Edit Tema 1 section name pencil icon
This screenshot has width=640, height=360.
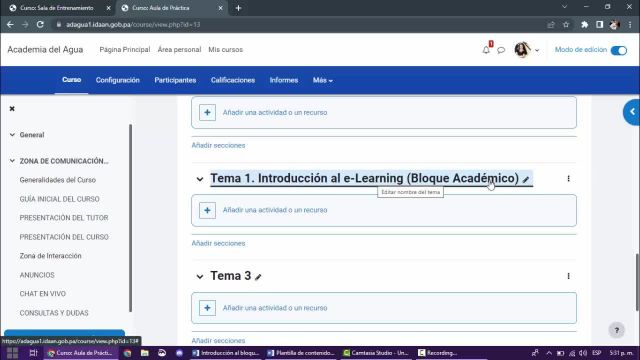[x=526, y=179]
